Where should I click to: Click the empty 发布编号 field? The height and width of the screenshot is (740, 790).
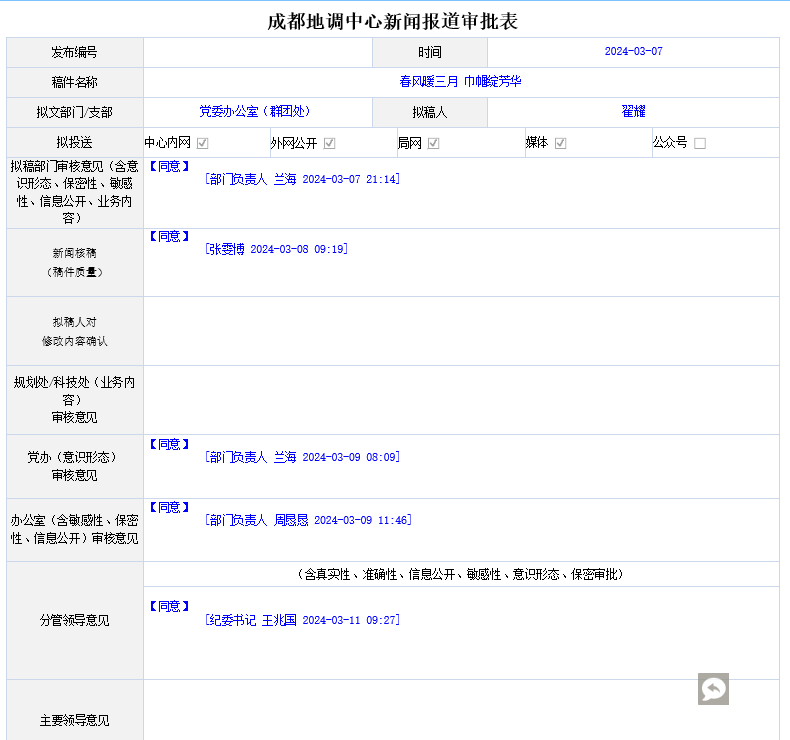[257, 52]
